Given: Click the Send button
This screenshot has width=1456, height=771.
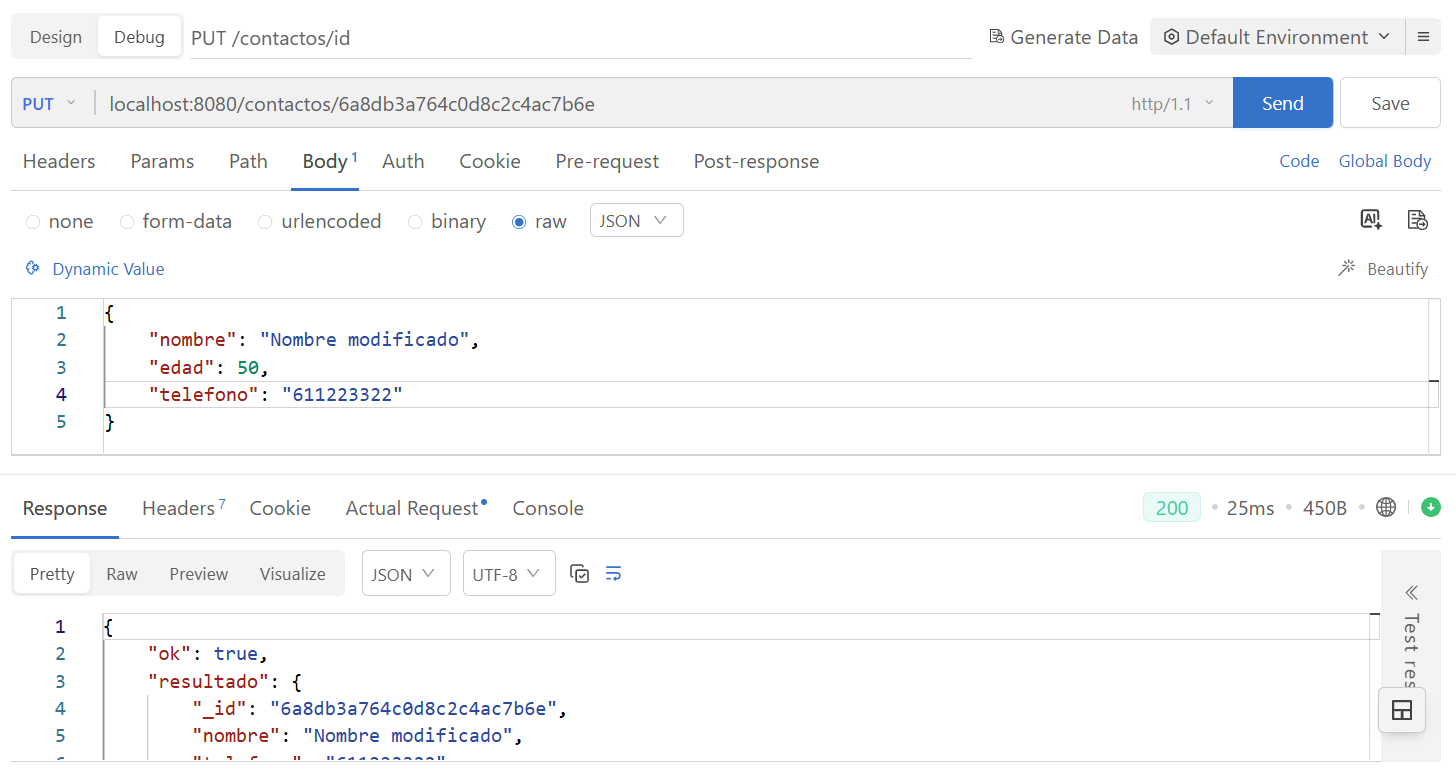Looking at the screenshot, I should (1283, 103).
